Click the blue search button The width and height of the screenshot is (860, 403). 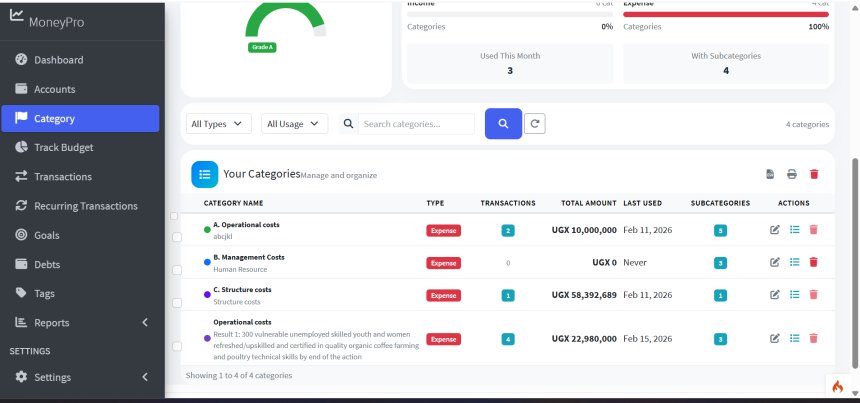[x=503, y=124]
